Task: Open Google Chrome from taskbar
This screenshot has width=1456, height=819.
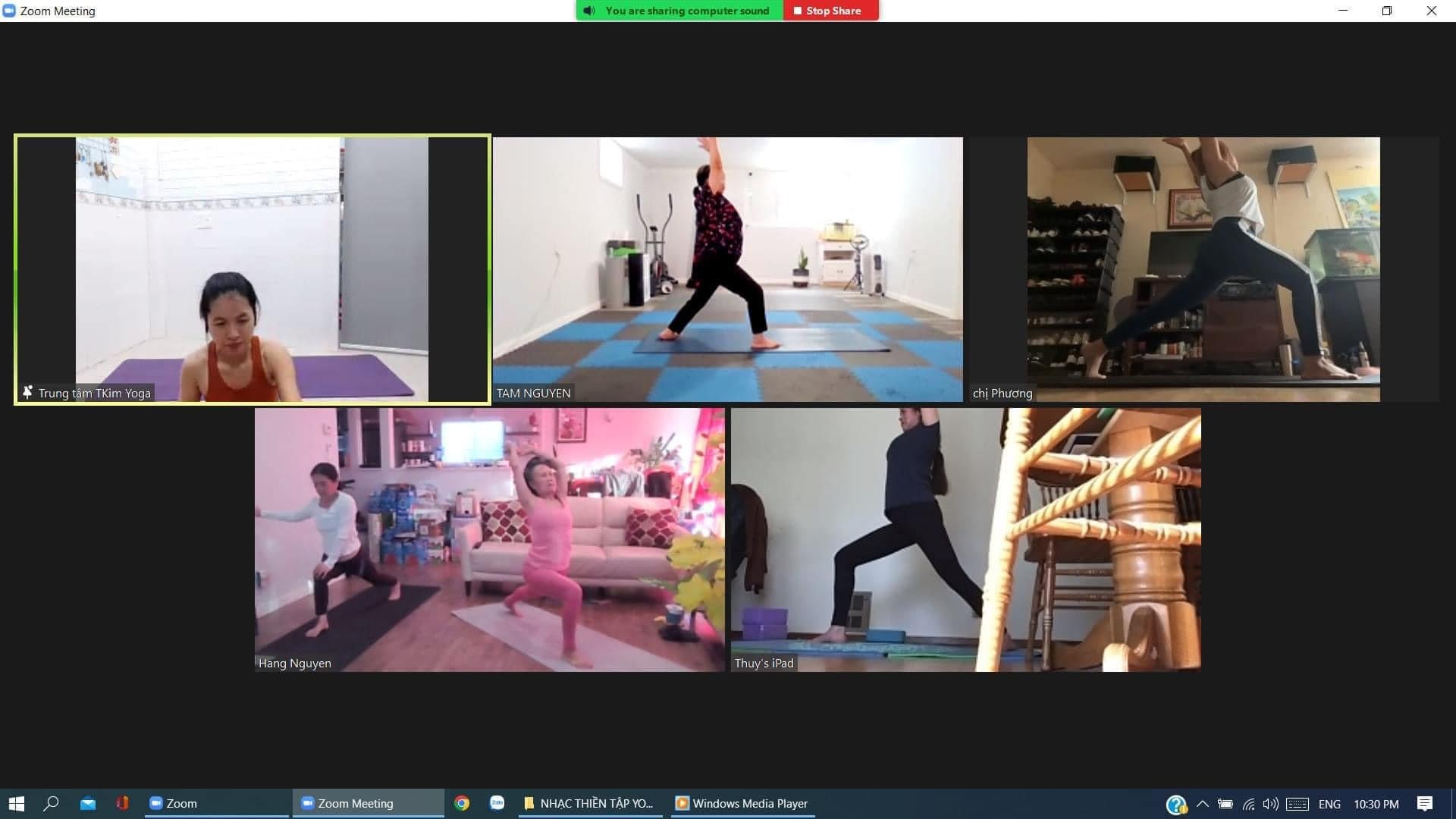Action: pos(462,803)
